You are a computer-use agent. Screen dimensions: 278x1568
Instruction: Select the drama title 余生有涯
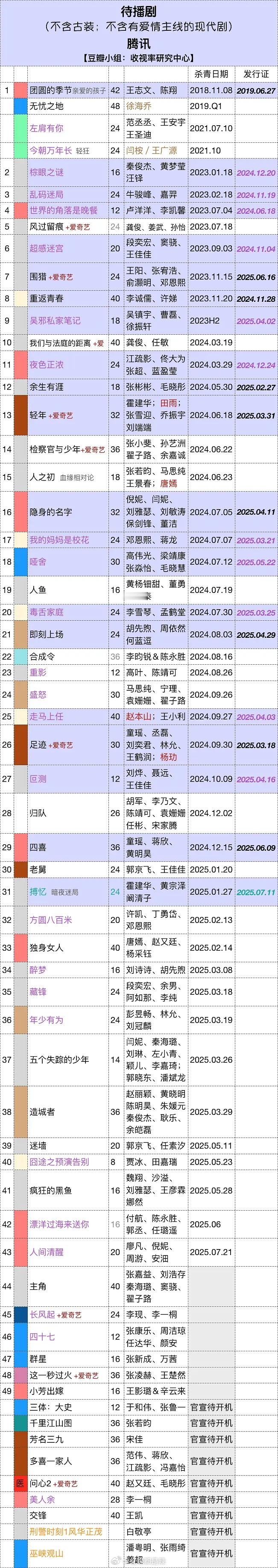[x=46, y=387]
